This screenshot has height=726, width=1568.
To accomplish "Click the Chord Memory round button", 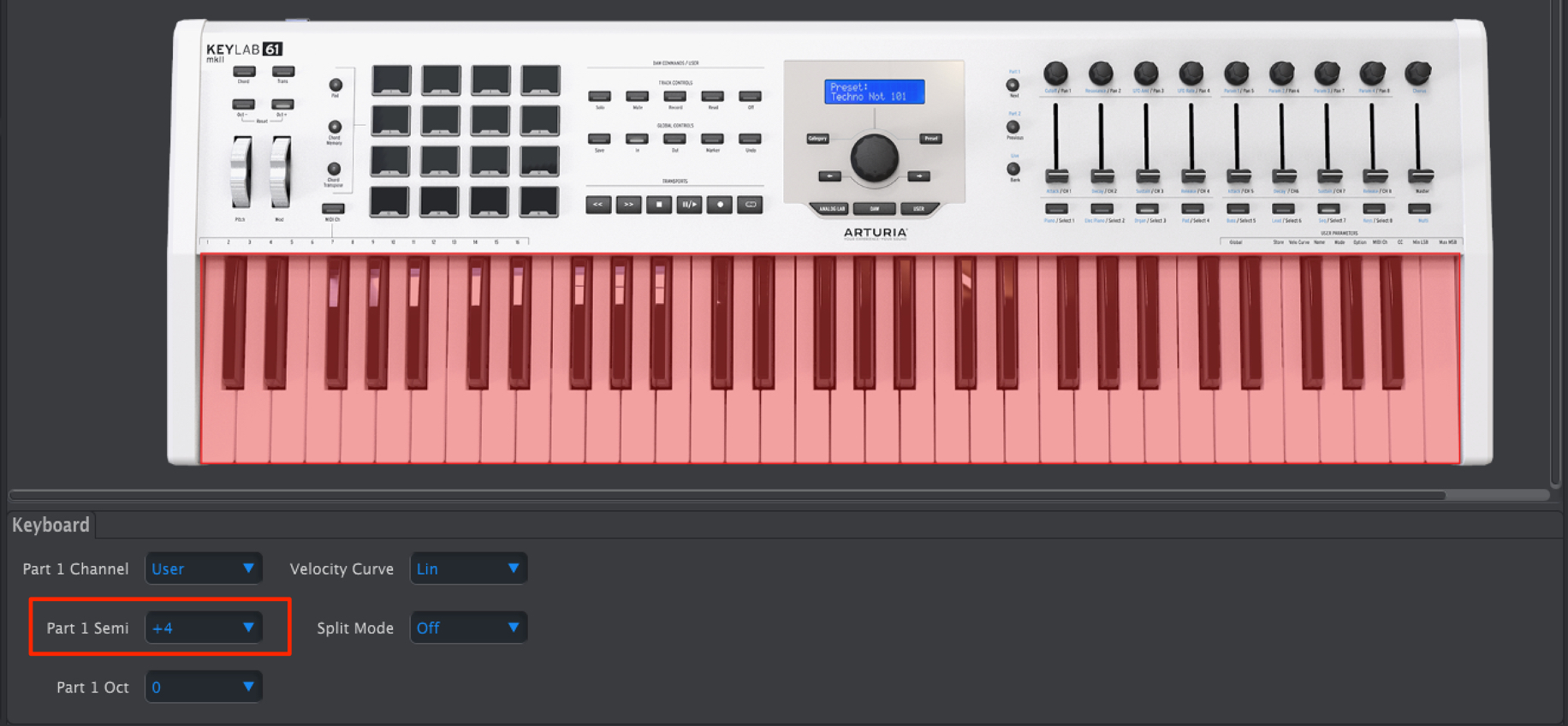I will (335, 127).
